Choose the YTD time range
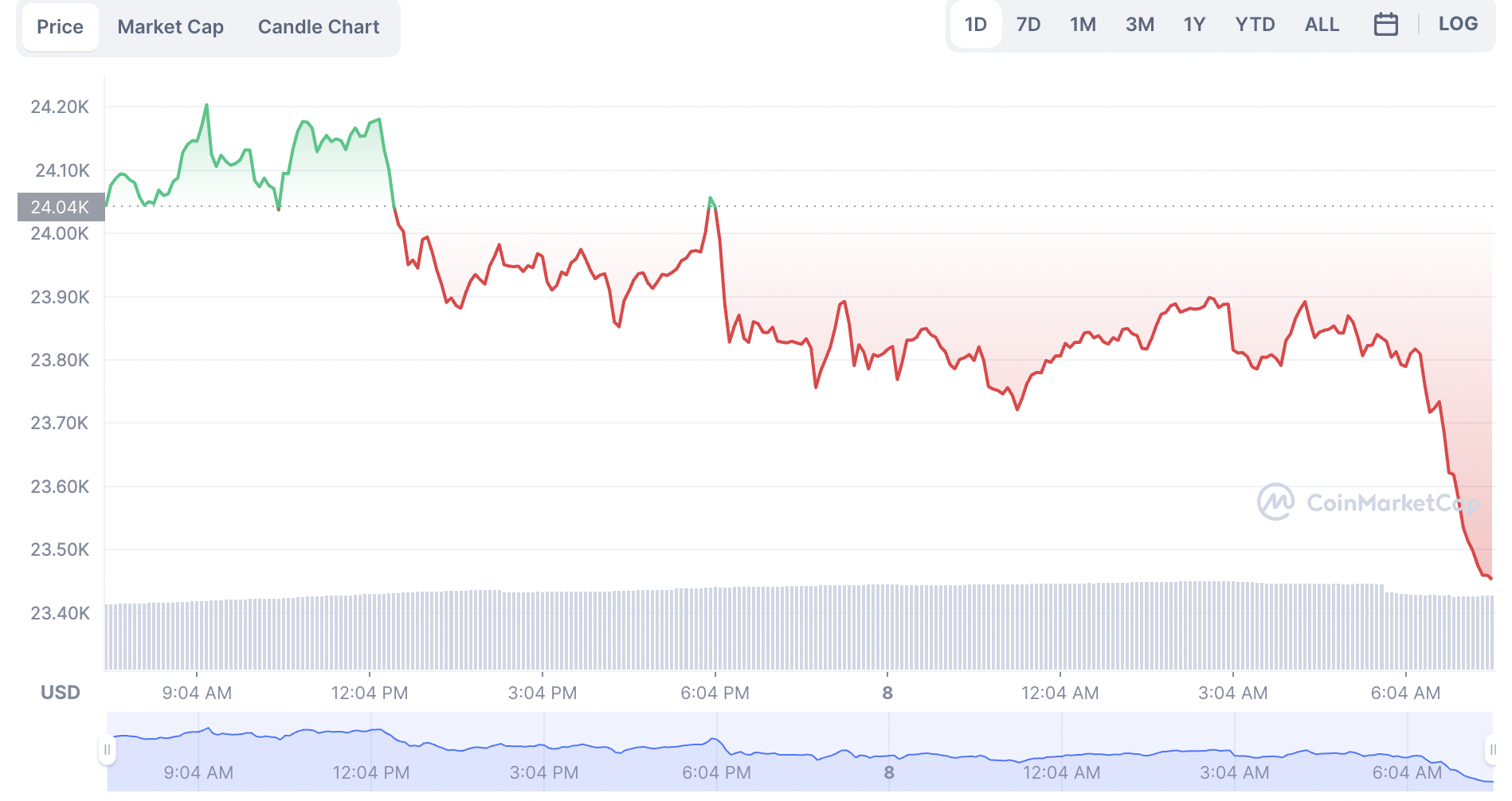The height and width of the screenshot is (801, 1512). [1255, 25]
